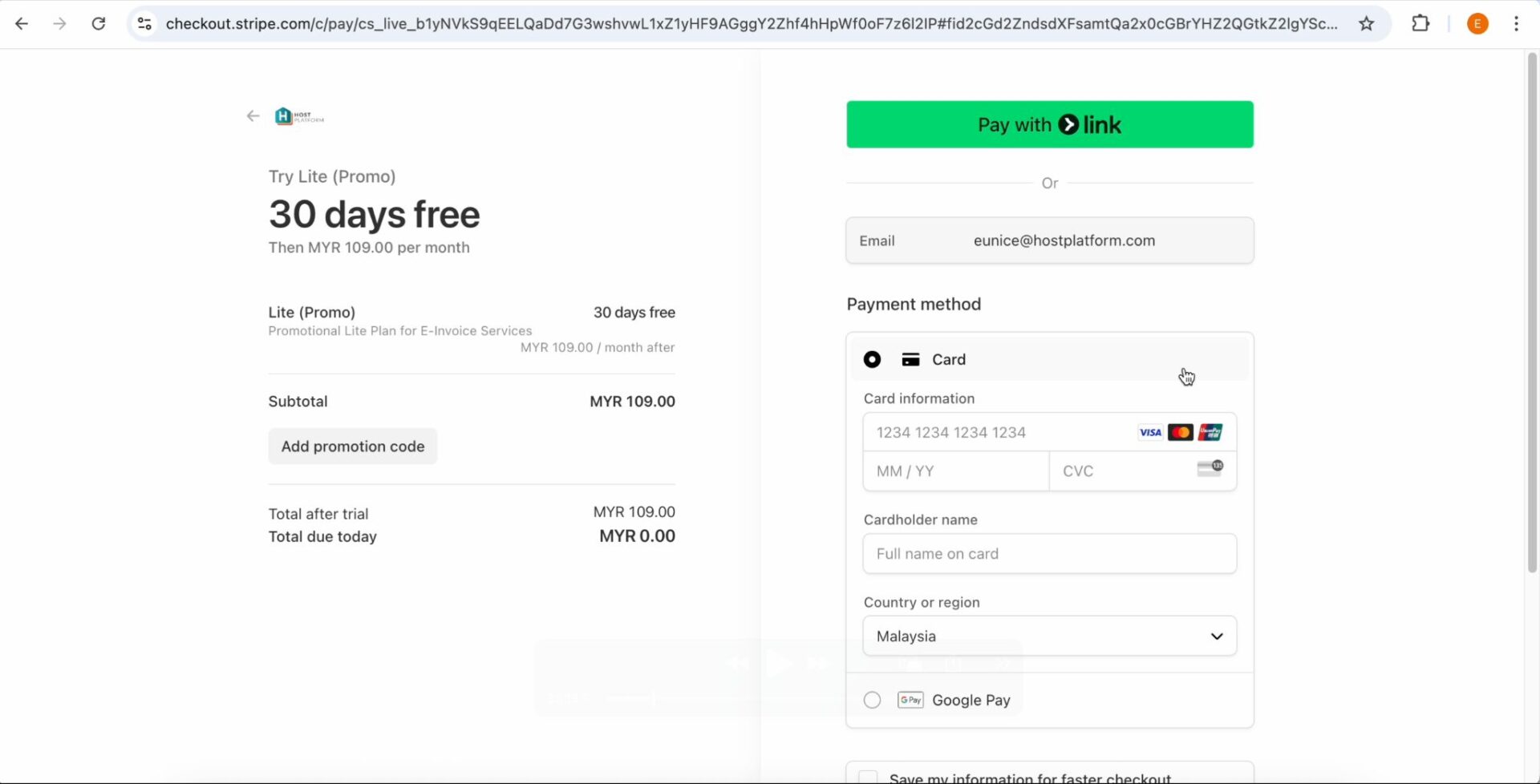Viewport: 1540px width, 784px height.
Task: Click the UnionPay brand icon
Action: click(1210, 433)
